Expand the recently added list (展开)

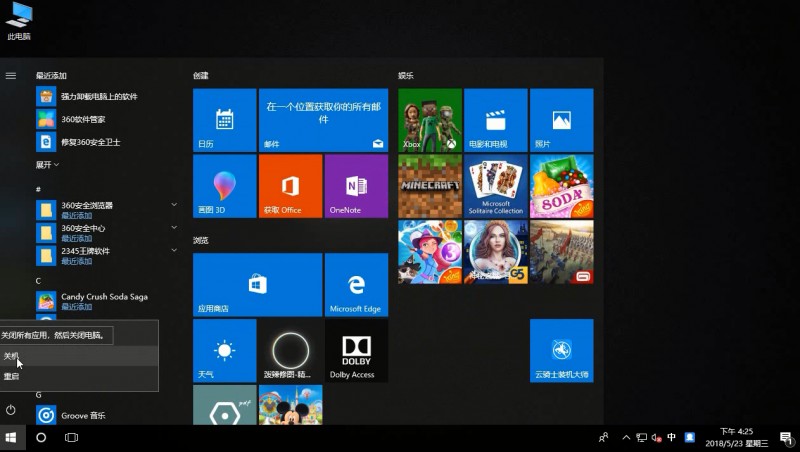pos(47,165)
